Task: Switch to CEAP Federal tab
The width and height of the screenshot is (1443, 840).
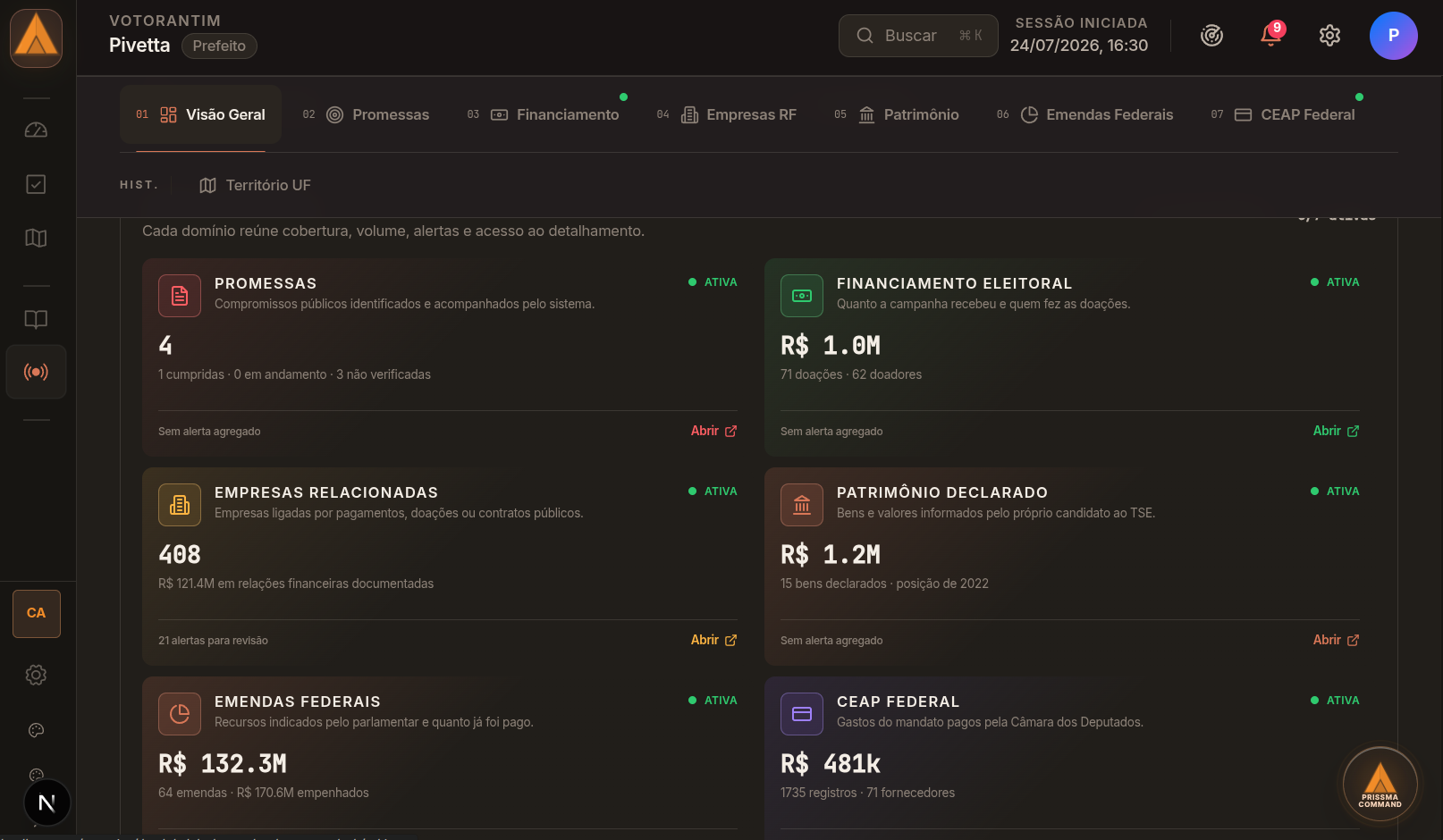Action: tap(1283, 114)
